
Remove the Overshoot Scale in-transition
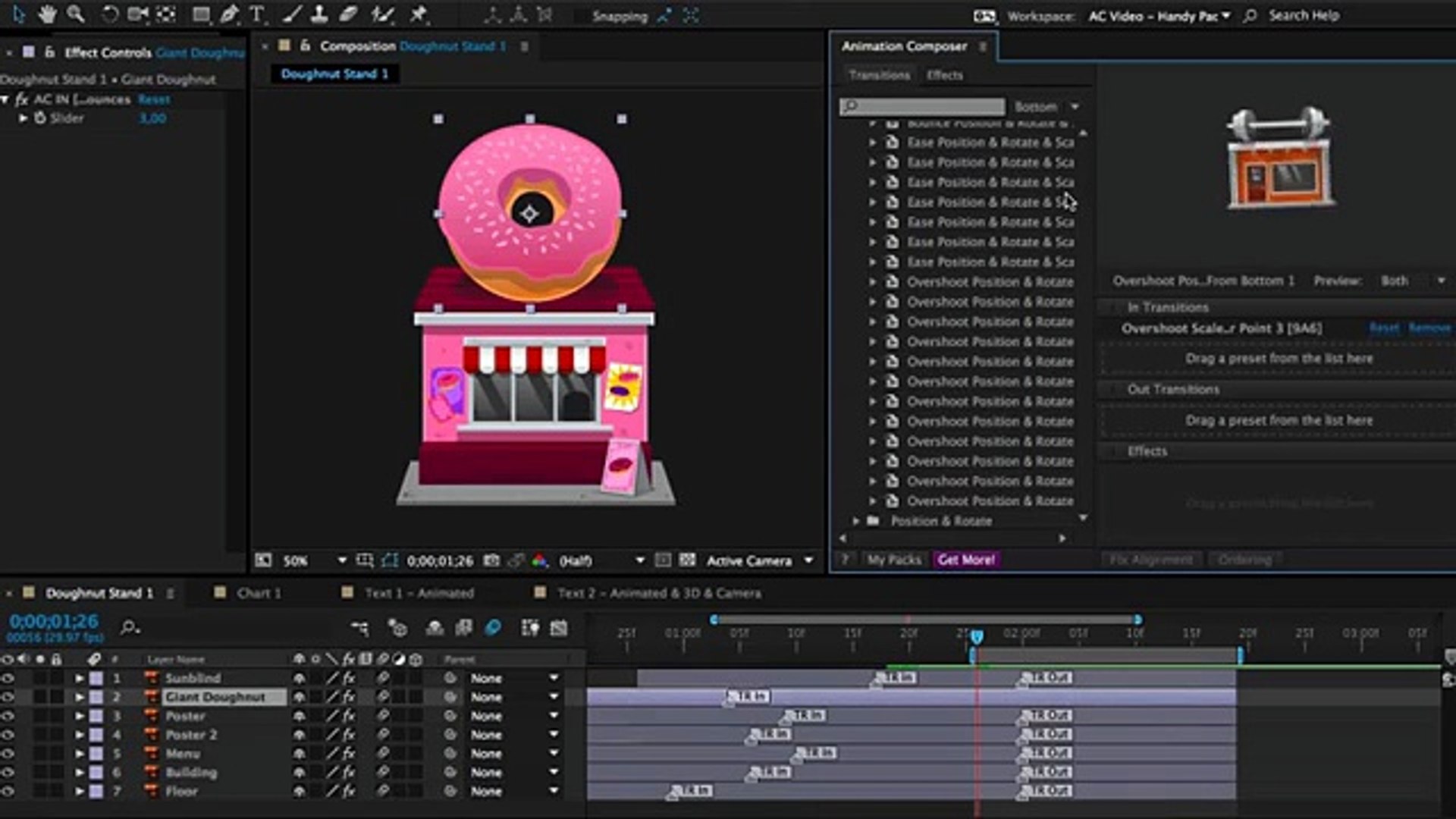[x=1429, y=328]
